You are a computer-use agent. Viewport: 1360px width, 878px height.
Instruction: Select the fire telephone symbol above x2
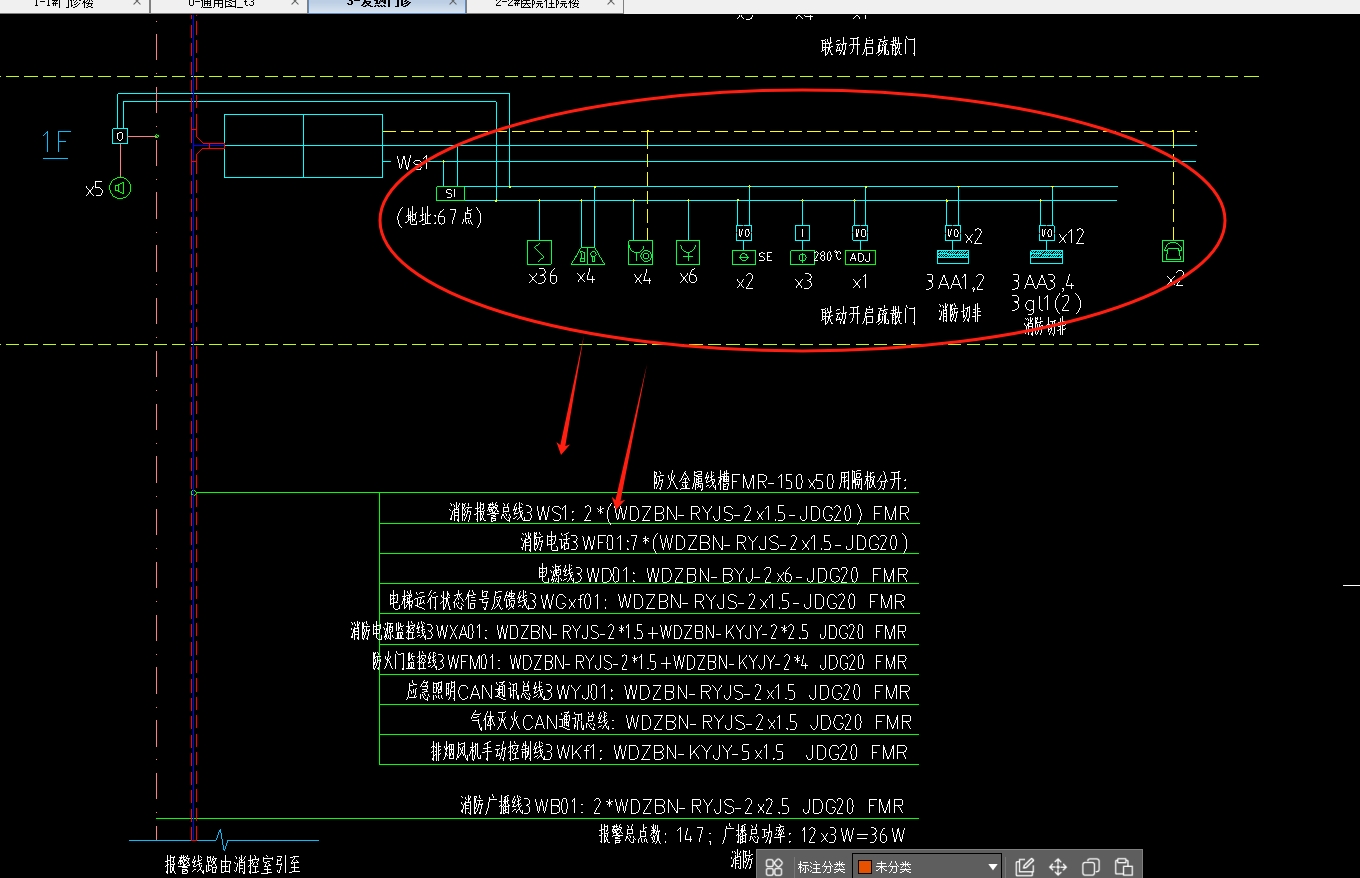(1173, 250)
